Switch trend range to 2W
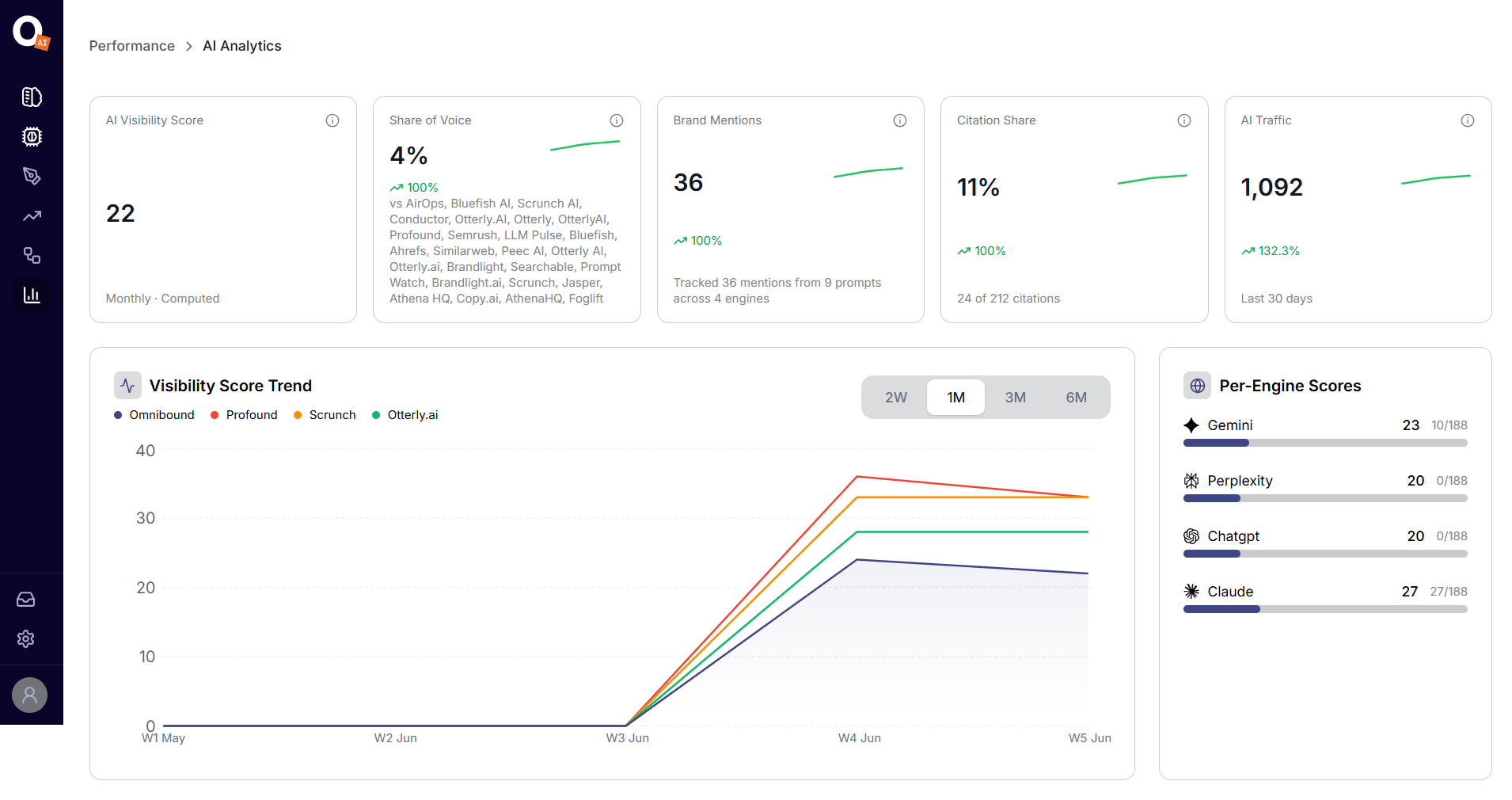The image size is (1512, 800). (896, 398)
